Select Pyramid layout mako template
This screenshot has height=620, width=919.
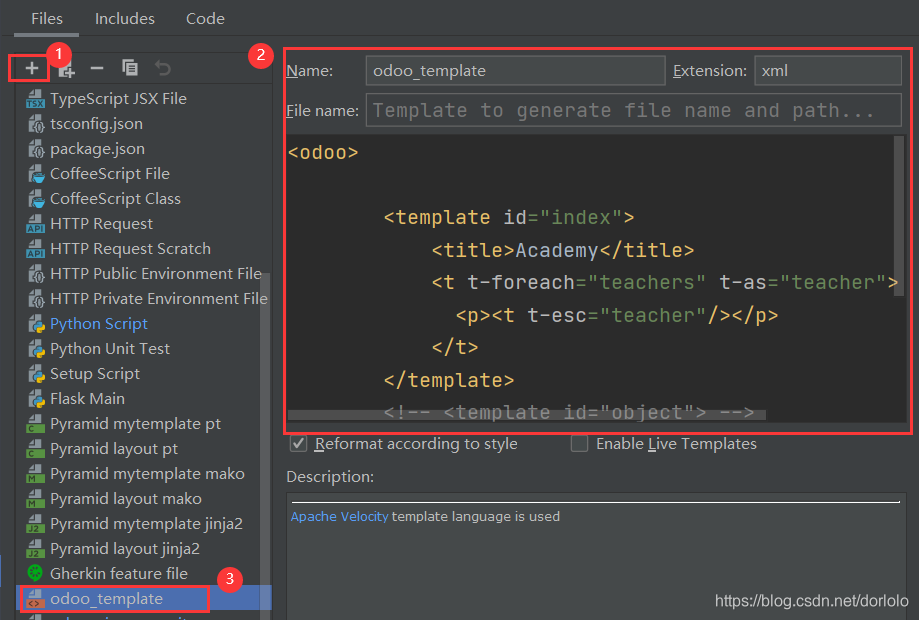[x=126, y=499]
